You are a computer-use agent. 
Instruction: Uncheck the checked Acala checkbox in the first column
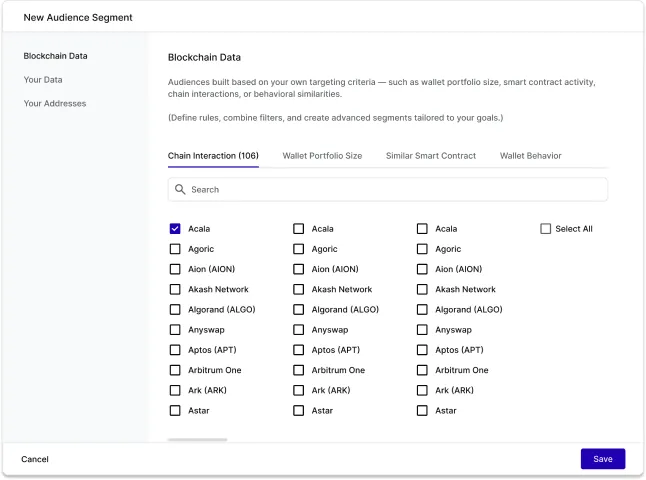[x=175, y=229]
